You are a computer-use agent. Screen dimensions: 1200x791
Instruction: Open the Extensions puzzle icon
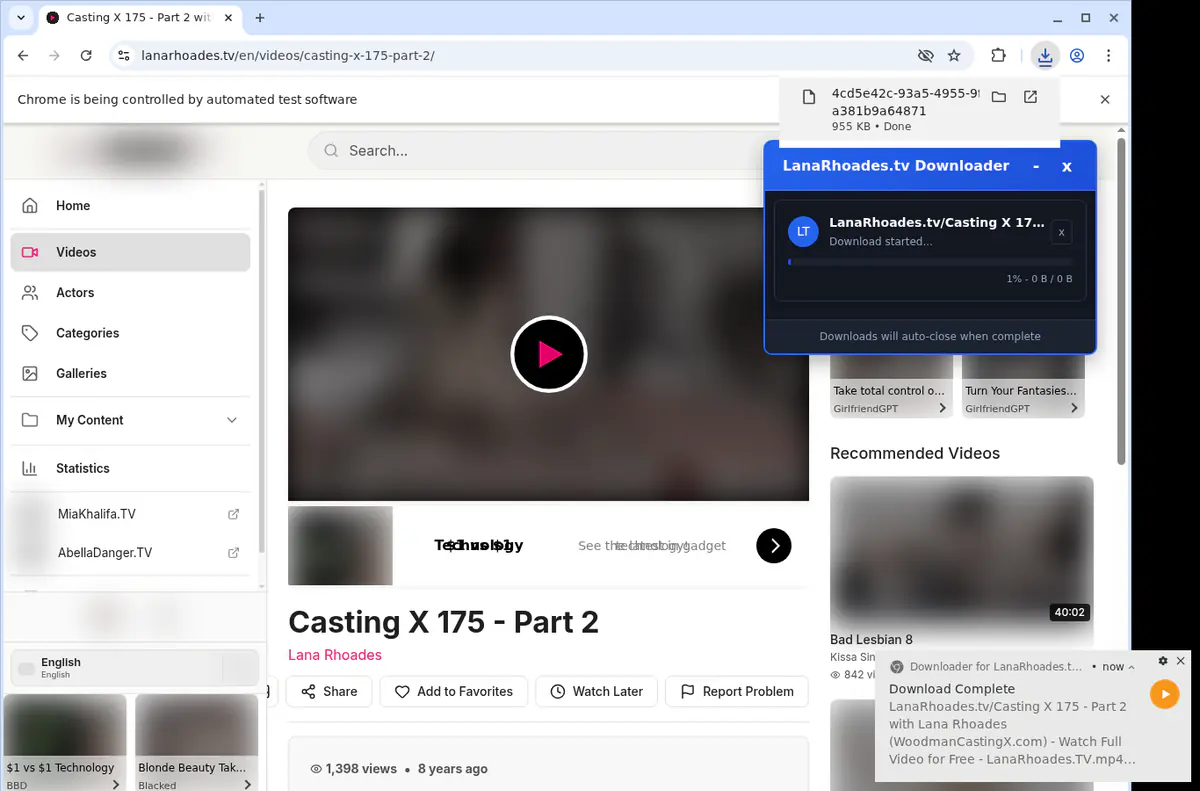point(998,56)
